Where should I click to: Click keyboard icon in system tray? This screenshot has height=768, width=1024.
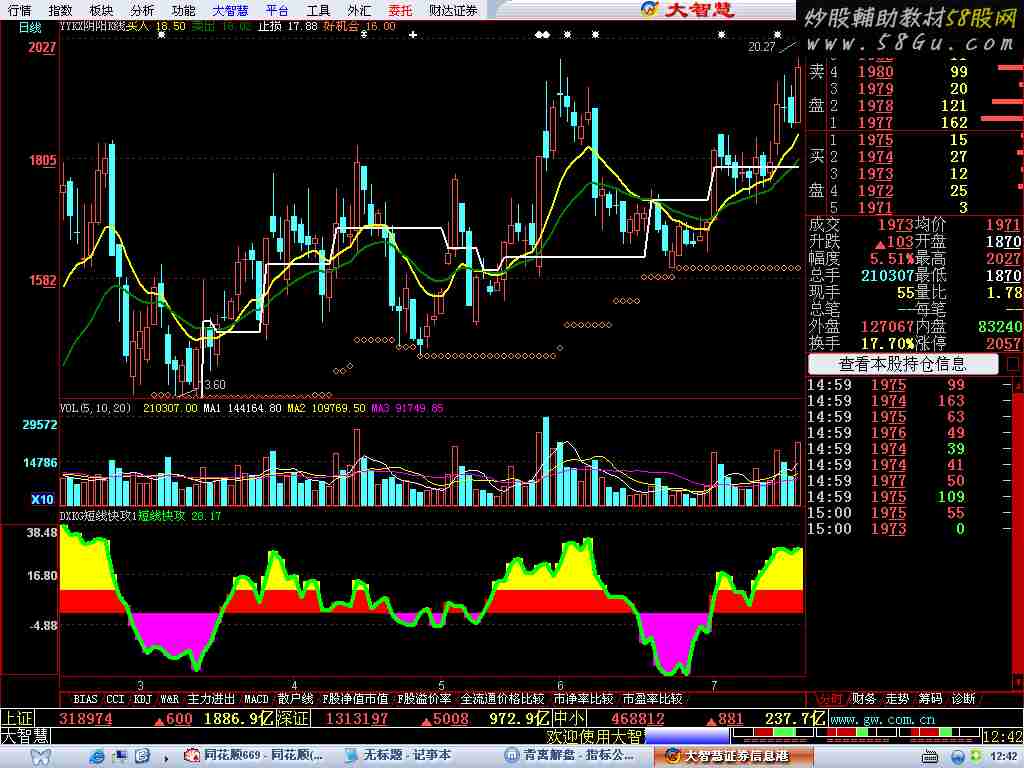tap(930, 758)
